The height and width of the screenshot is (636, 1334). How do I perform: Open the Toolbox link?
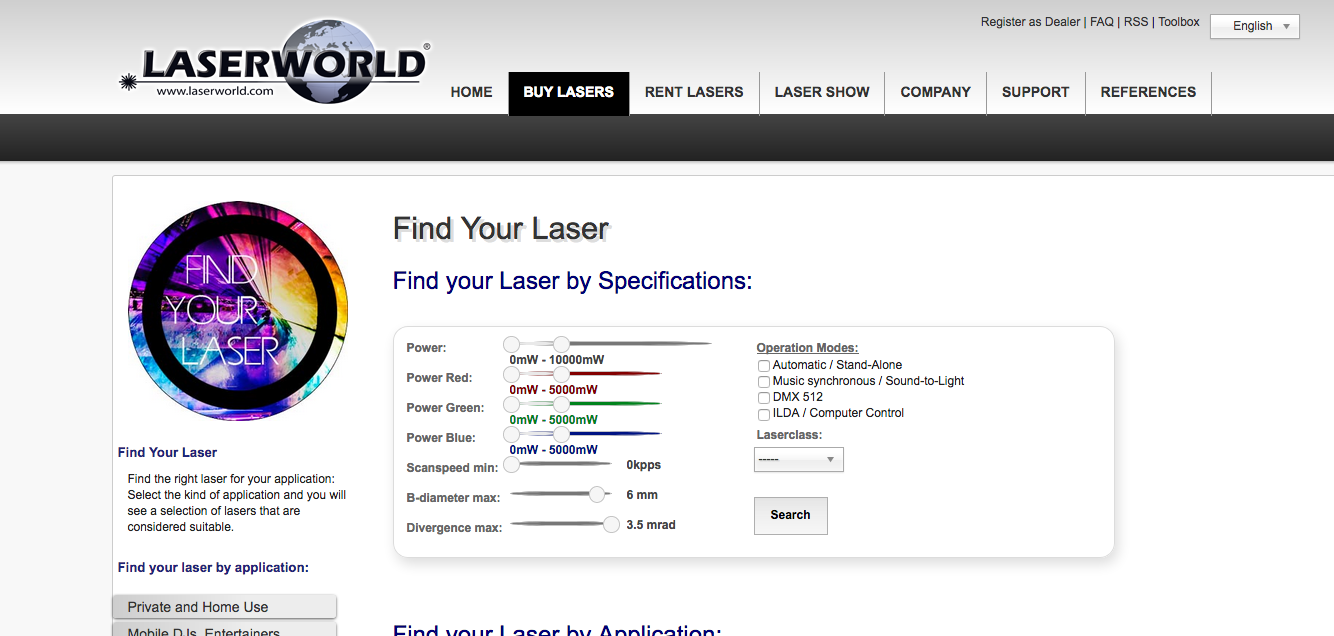[1179, 22]
